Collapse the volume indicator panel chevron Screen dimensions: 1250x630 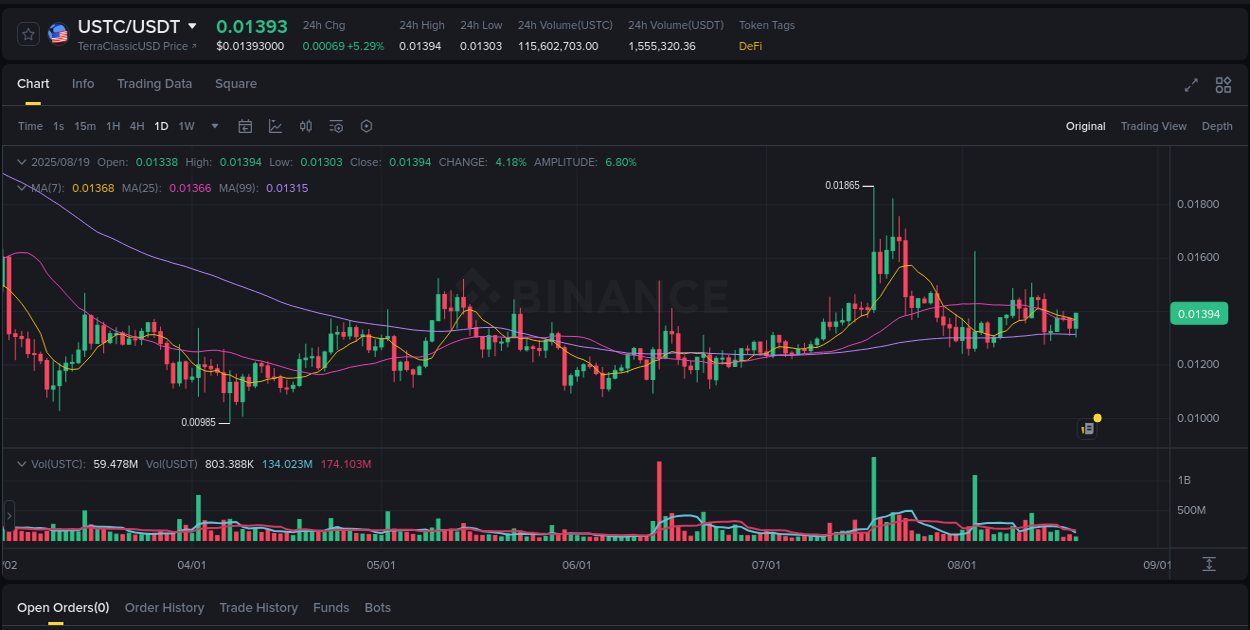click(20, 463)
